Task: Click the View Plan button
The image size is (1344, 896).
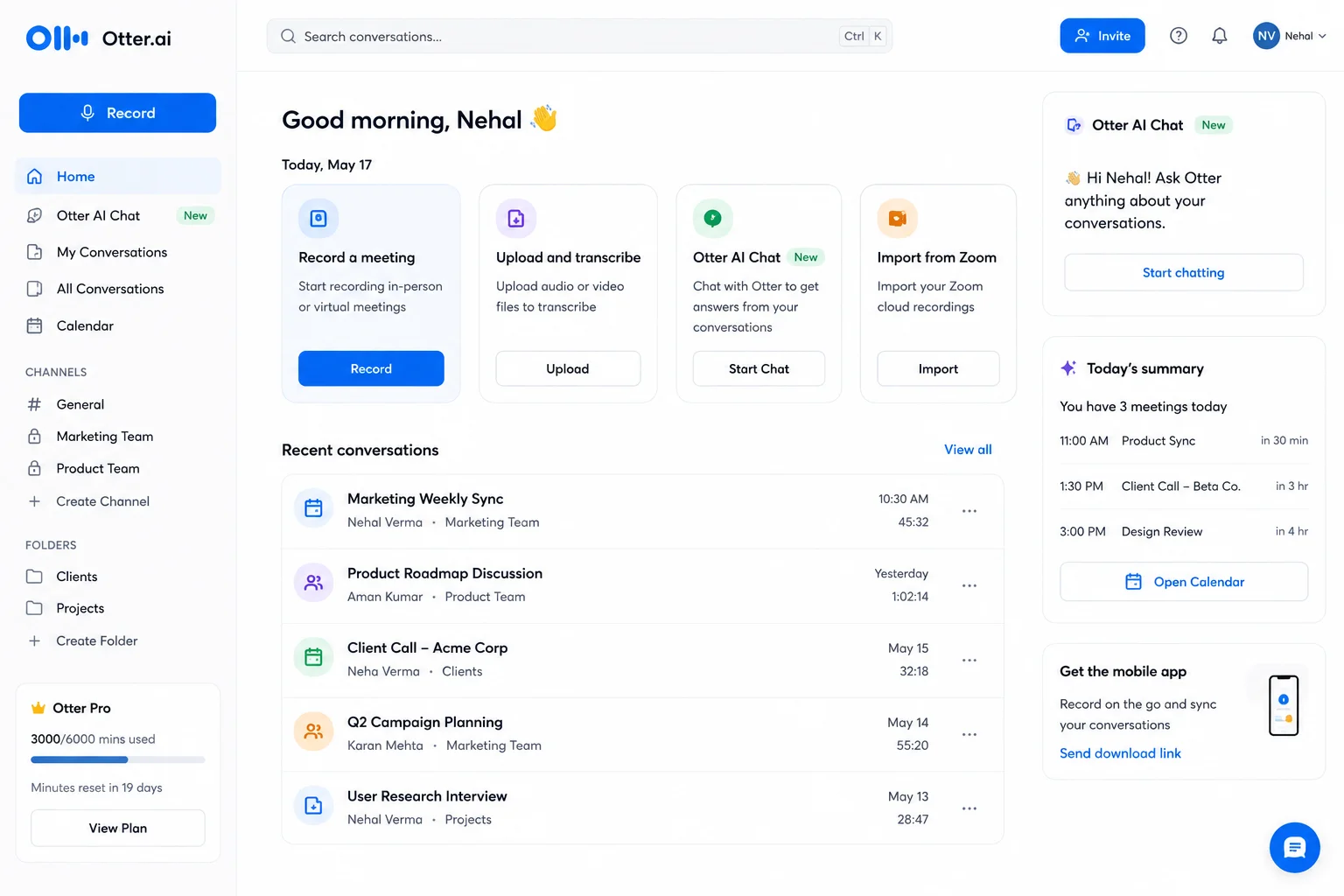Action: tap(118, 828)
